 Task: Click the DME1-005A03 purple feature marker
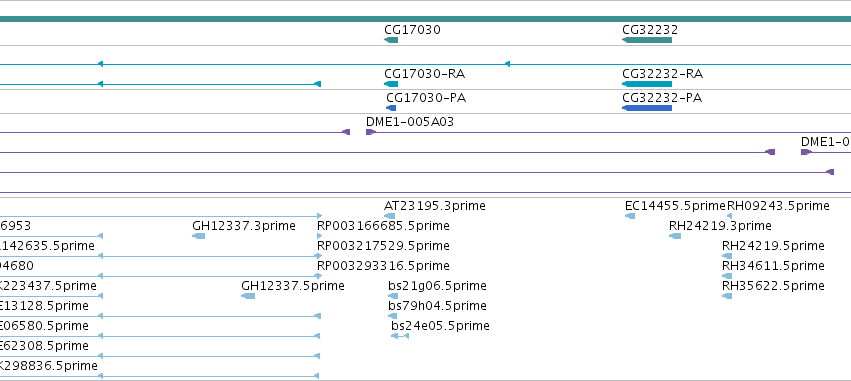point(371,132)
